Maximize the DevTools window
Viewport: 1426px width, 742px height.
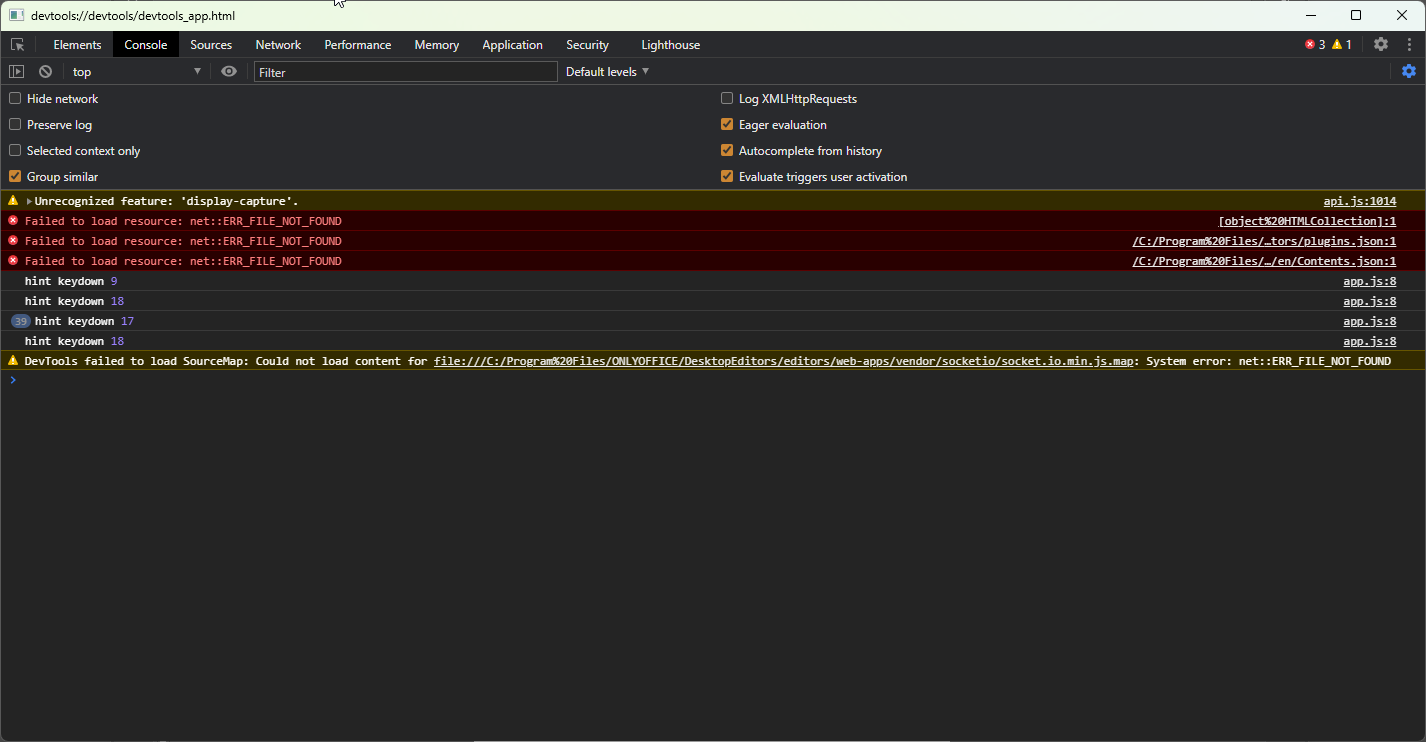pos(1356,15)
